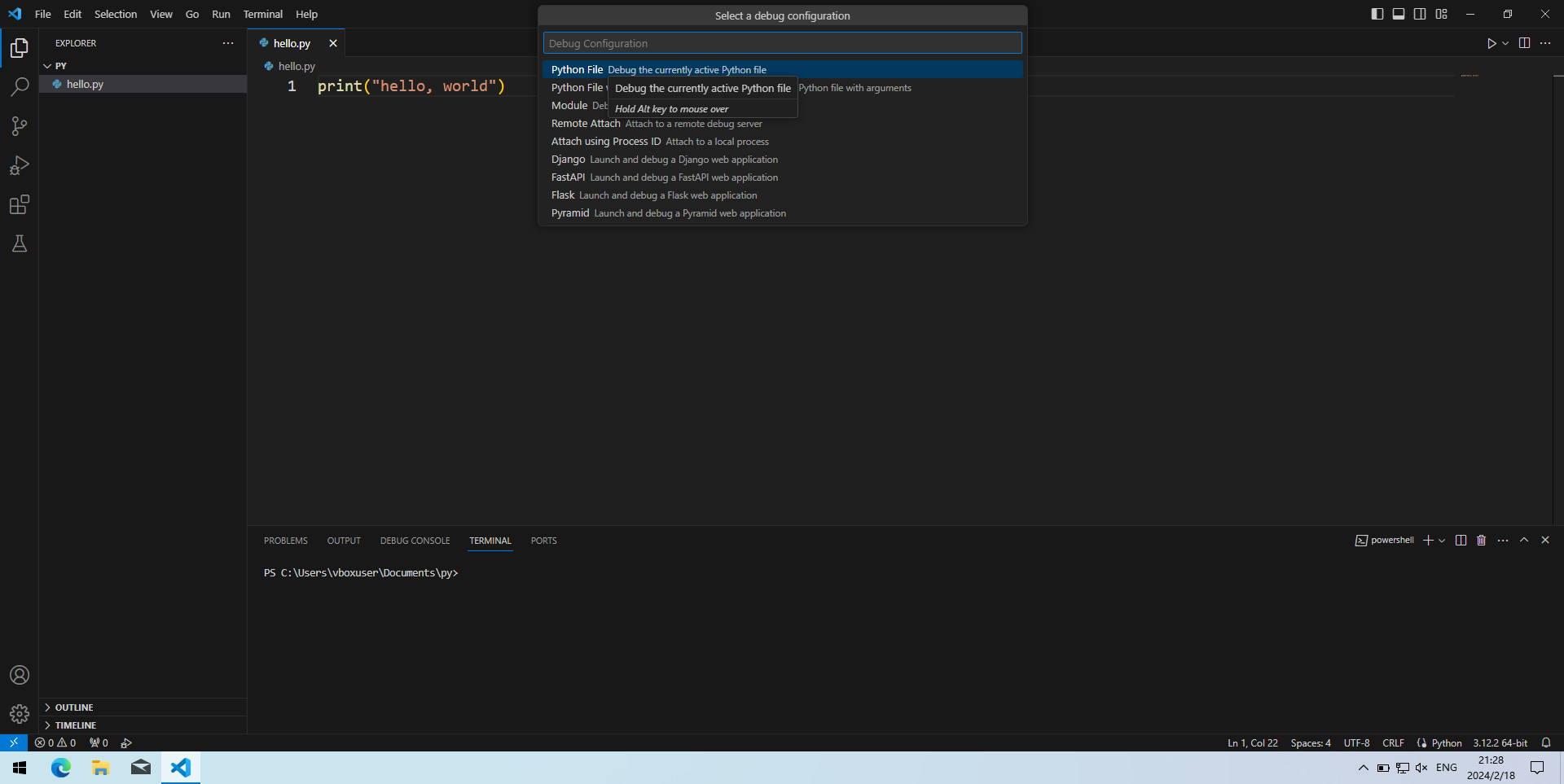Select the Terminal panel tab
Image resolution: width=1564 pixels, height=784 pixels.
coord(490,541)
